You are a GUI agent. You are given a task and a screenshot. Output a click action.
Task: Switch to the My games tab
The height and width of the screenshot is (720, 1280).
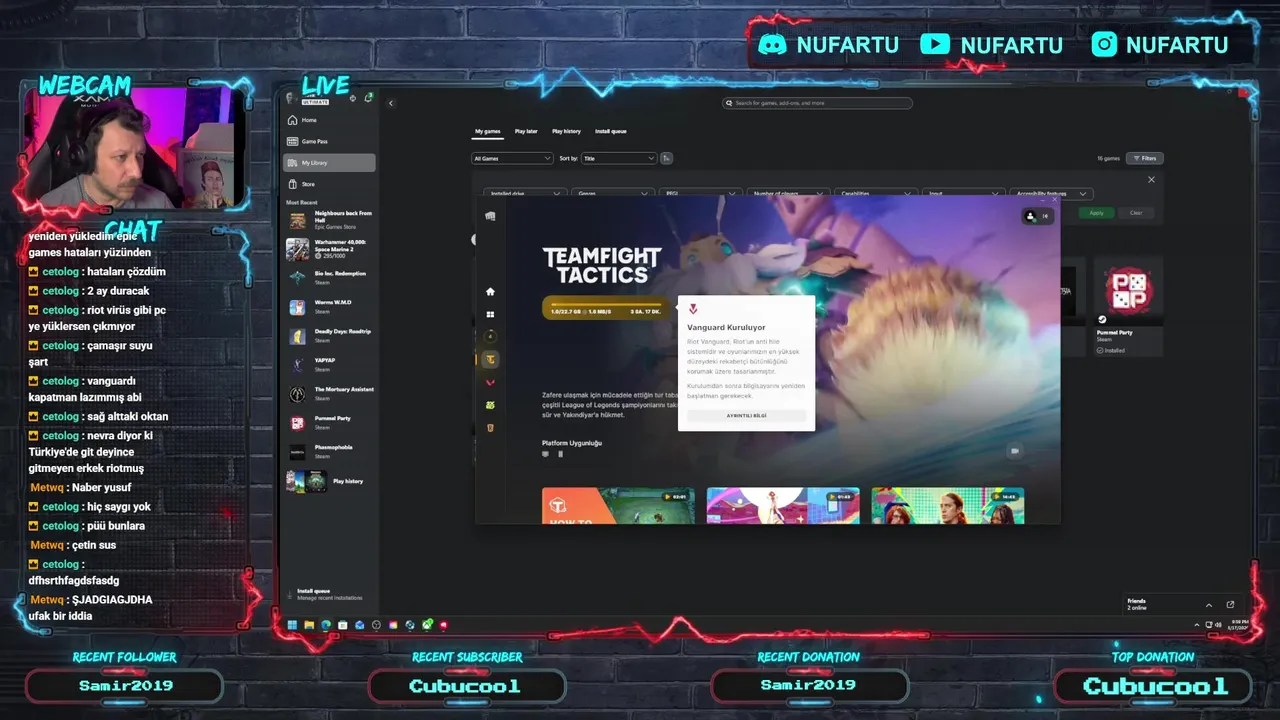click(488, 131)
